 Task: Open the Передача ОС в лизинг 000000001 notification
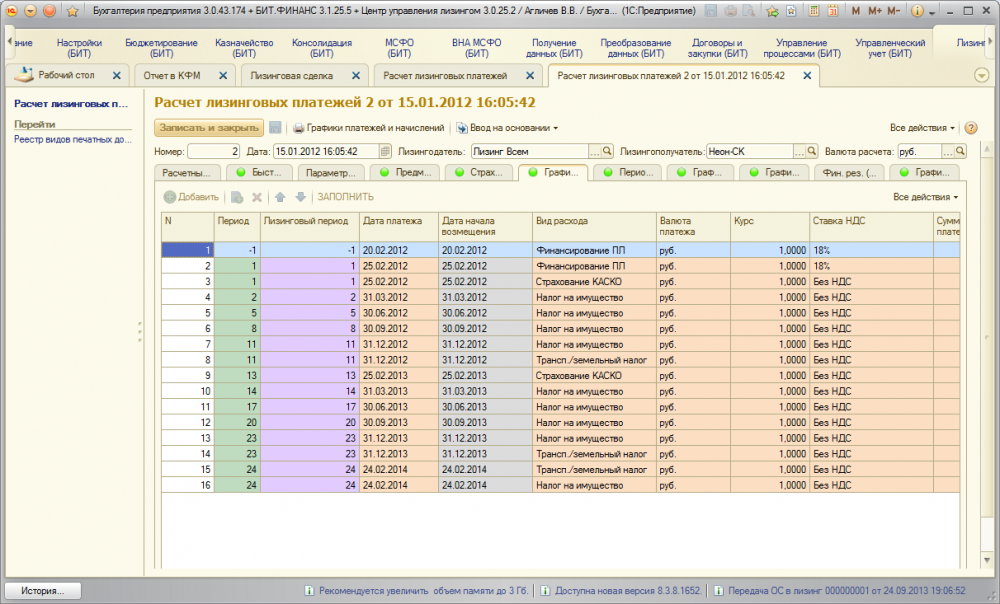[x=839, y=591]
